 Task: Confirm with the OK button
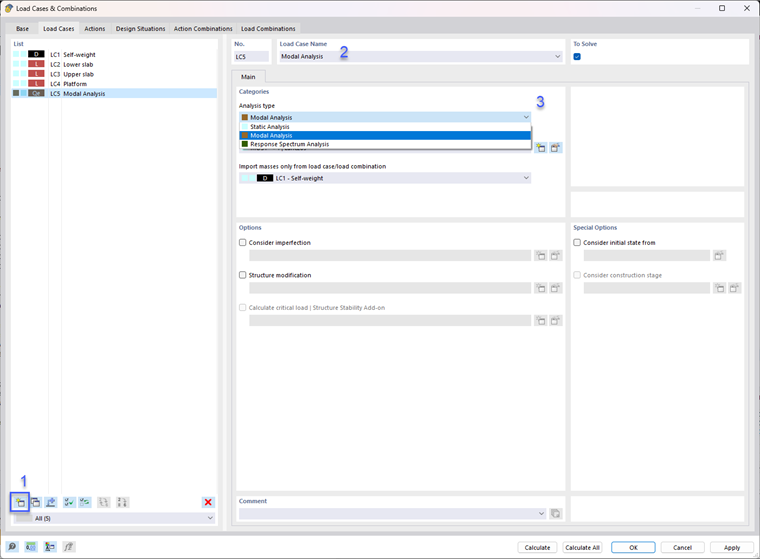[x=633, y=547]
